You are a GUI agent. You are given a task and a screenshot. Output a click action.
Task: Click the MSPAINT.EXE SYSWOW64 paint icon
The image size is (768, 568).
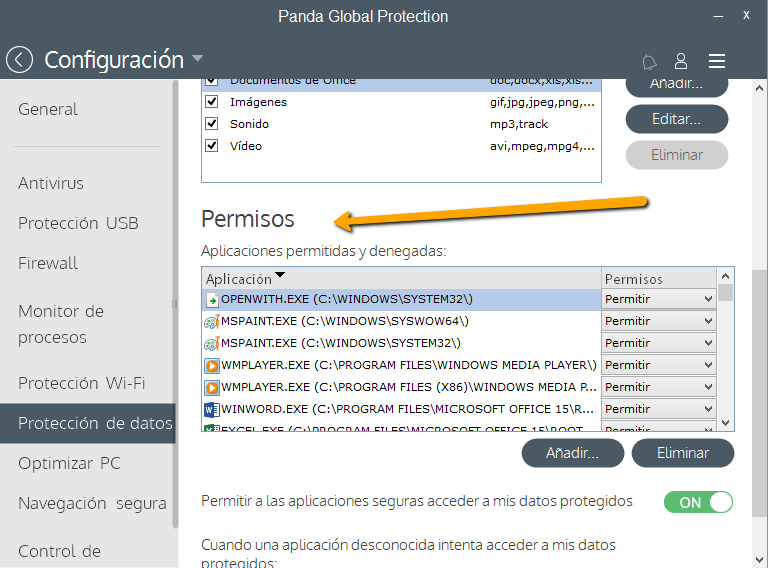[x=212, y=322]
